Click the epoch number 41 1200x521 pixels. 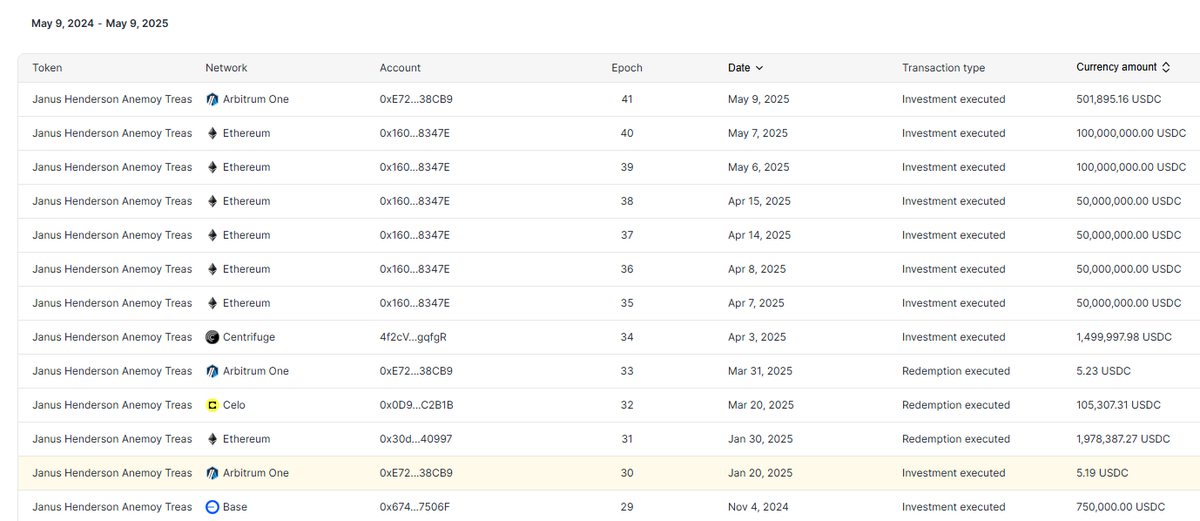[x=627, y=100]
